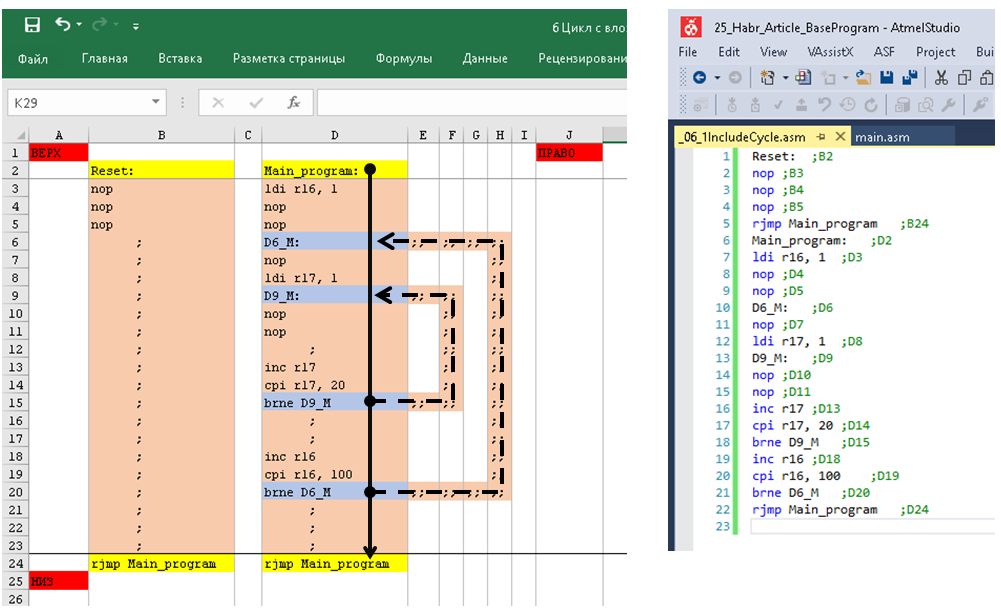Close the _06_1IncludeCycle.asm tab

840,137
